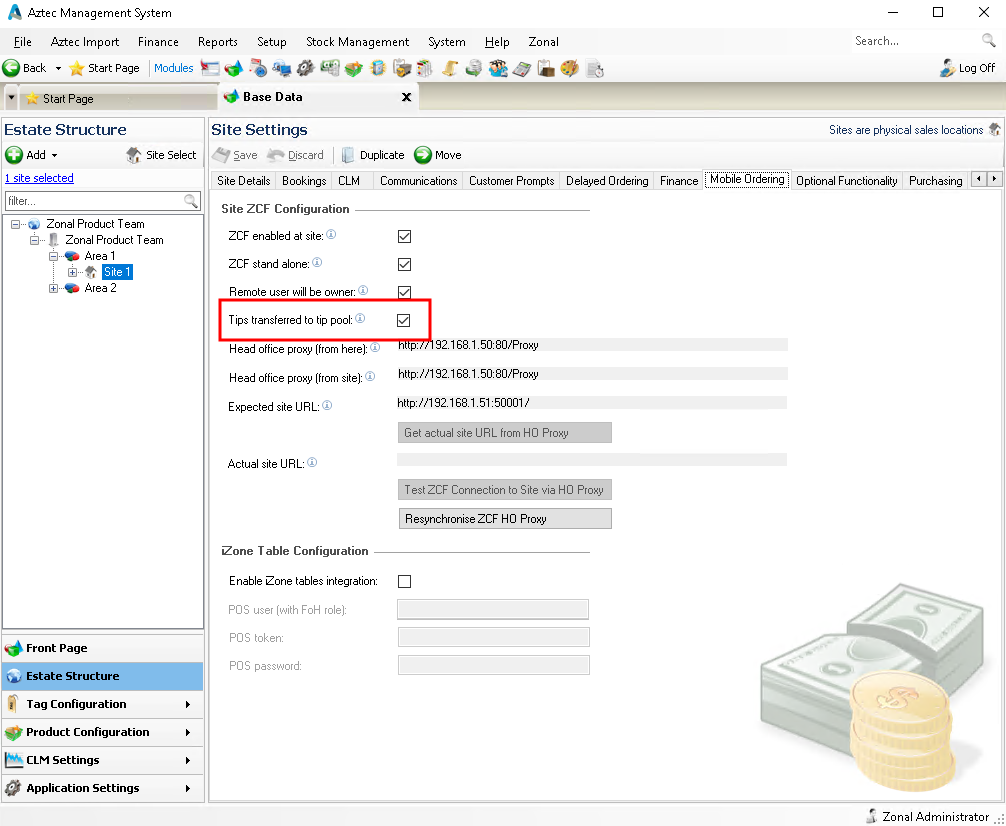1006x826 pixels.
Task: Click the green Back arrow icon
Action: point(11,68)
